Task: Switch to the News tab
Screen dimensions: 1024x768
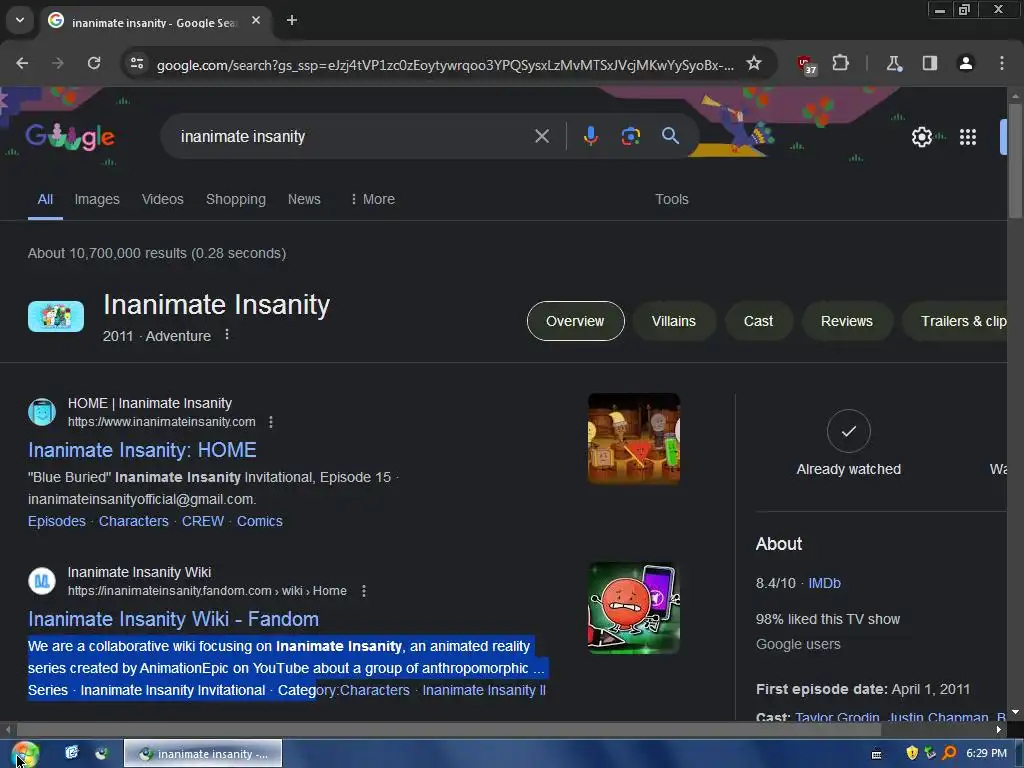Action: point(304,199)
